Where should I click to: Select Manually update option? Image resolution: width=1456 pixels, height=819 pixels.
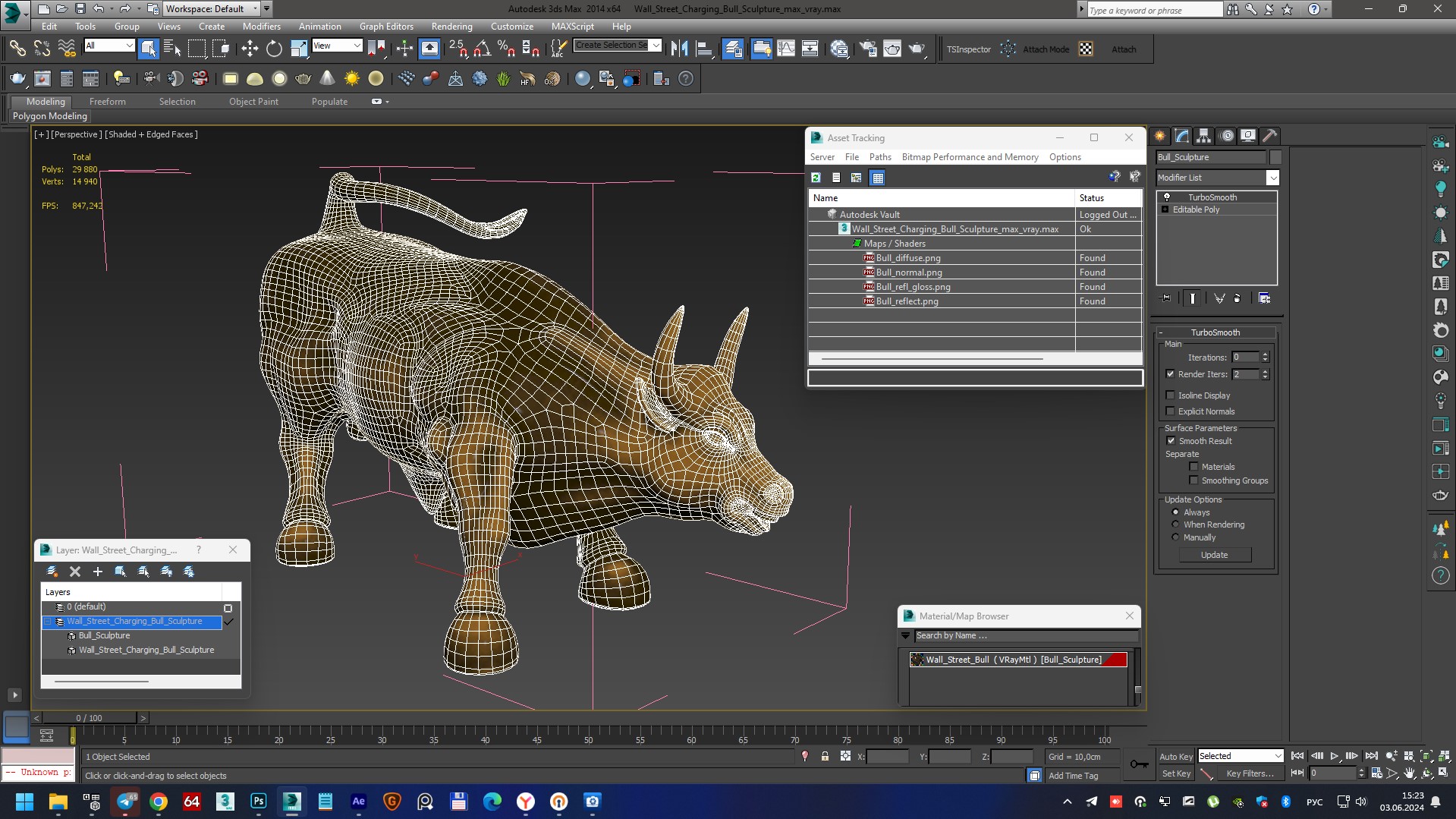(1176, 537)
